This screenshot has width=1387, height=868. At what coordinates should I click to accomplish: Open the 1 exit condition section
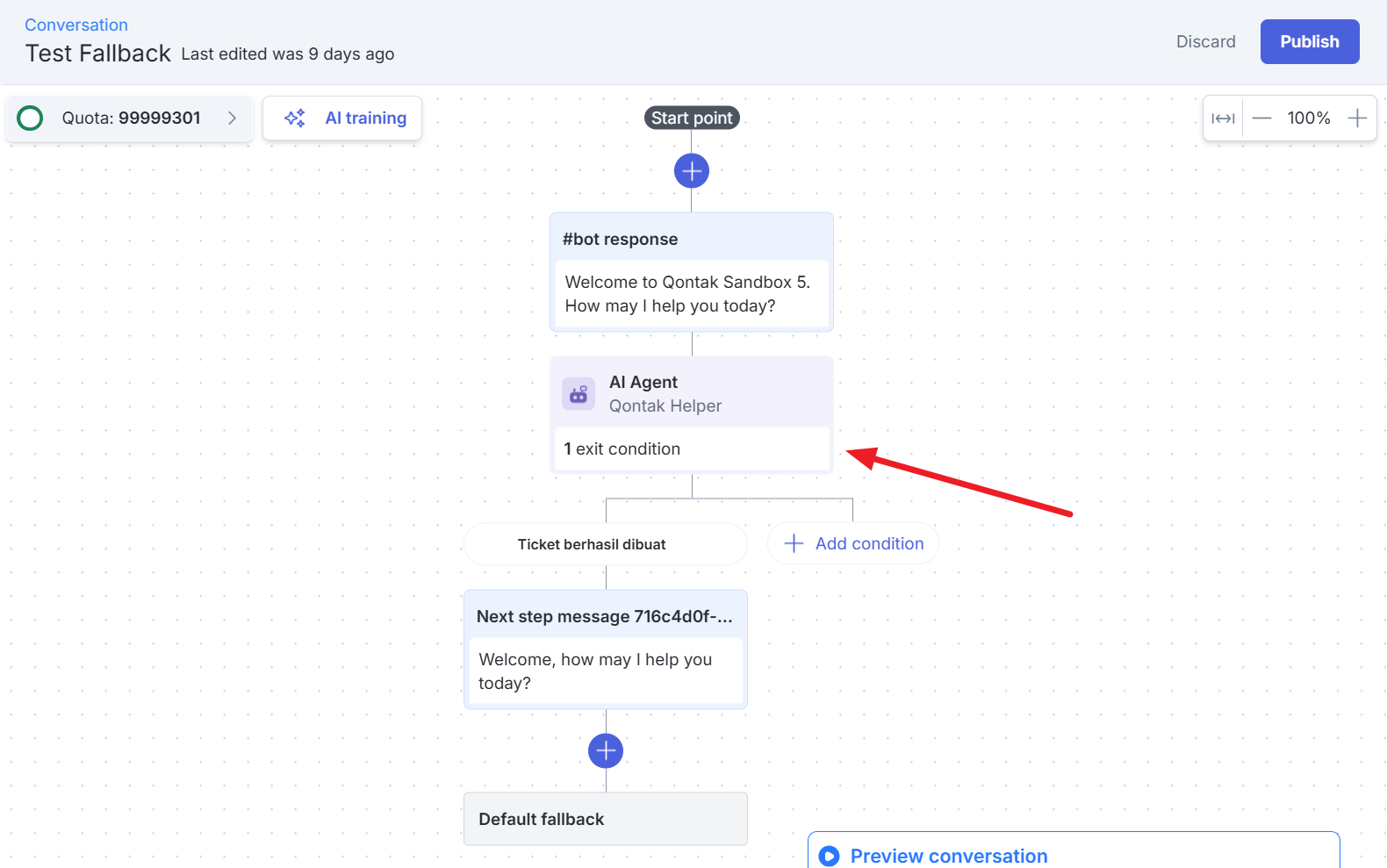tap(692, 449)
